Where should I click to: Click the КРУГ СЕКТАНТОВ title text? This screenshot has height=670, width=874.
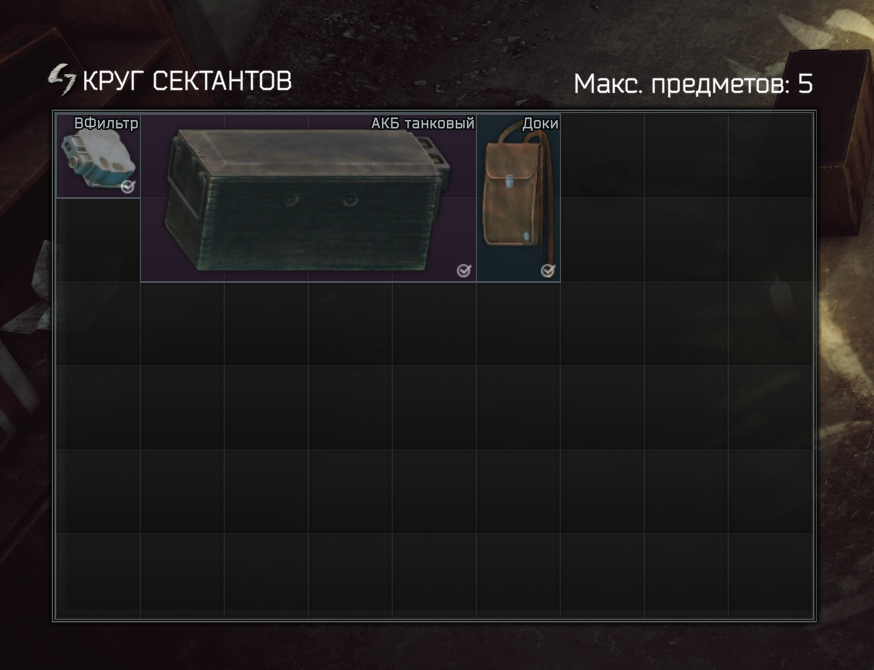click(x=187, y=81)
